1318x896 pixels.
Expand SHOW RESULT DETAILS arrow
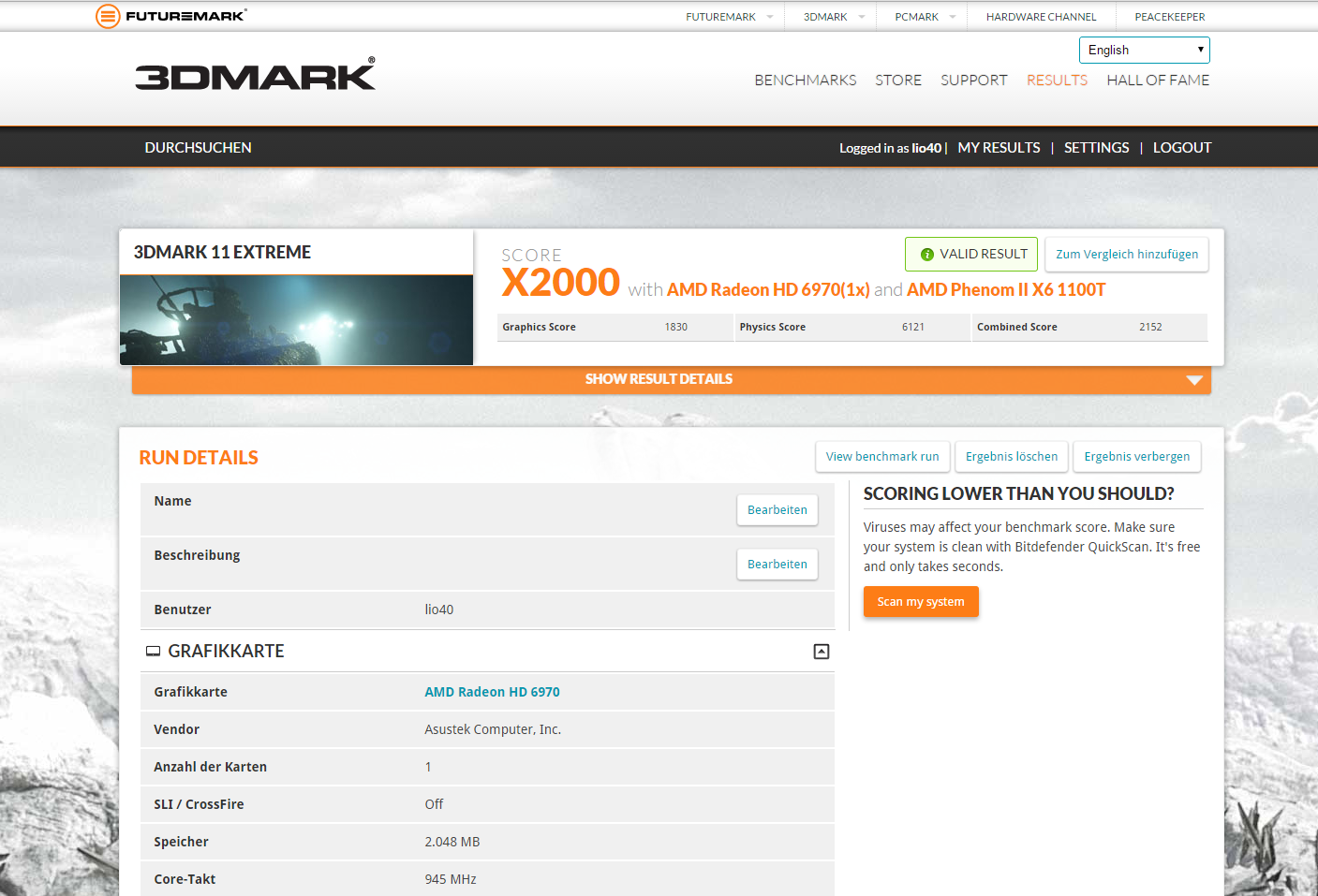coord(1194,380)
